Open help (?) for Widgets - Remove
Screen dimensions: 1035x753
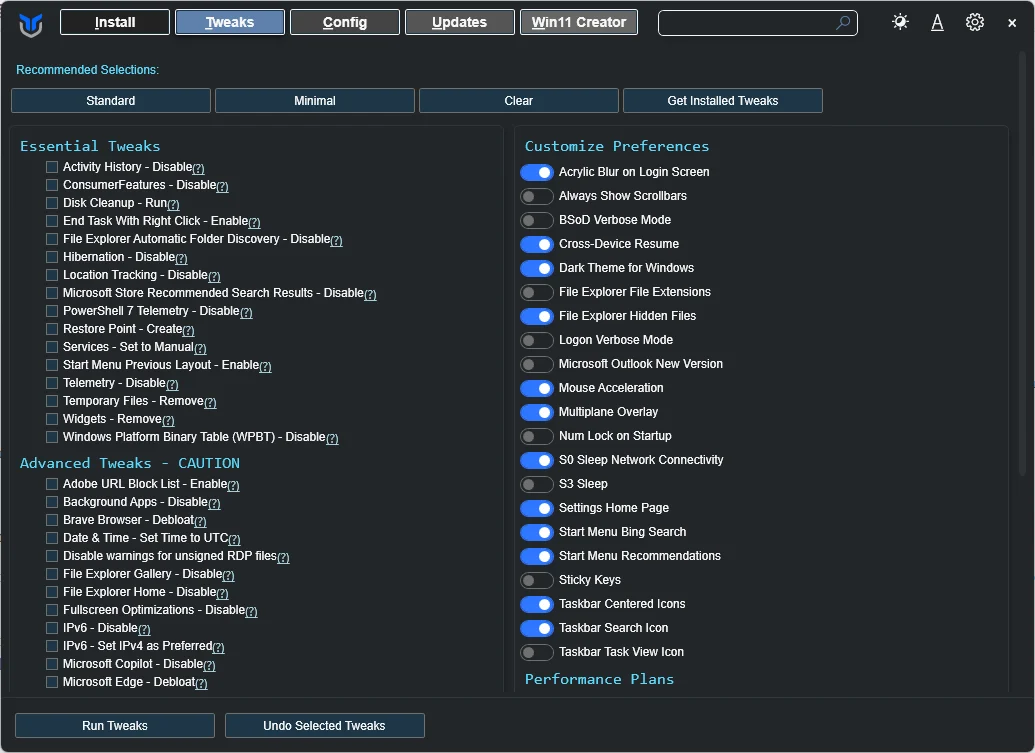click(x=168, y=420)
